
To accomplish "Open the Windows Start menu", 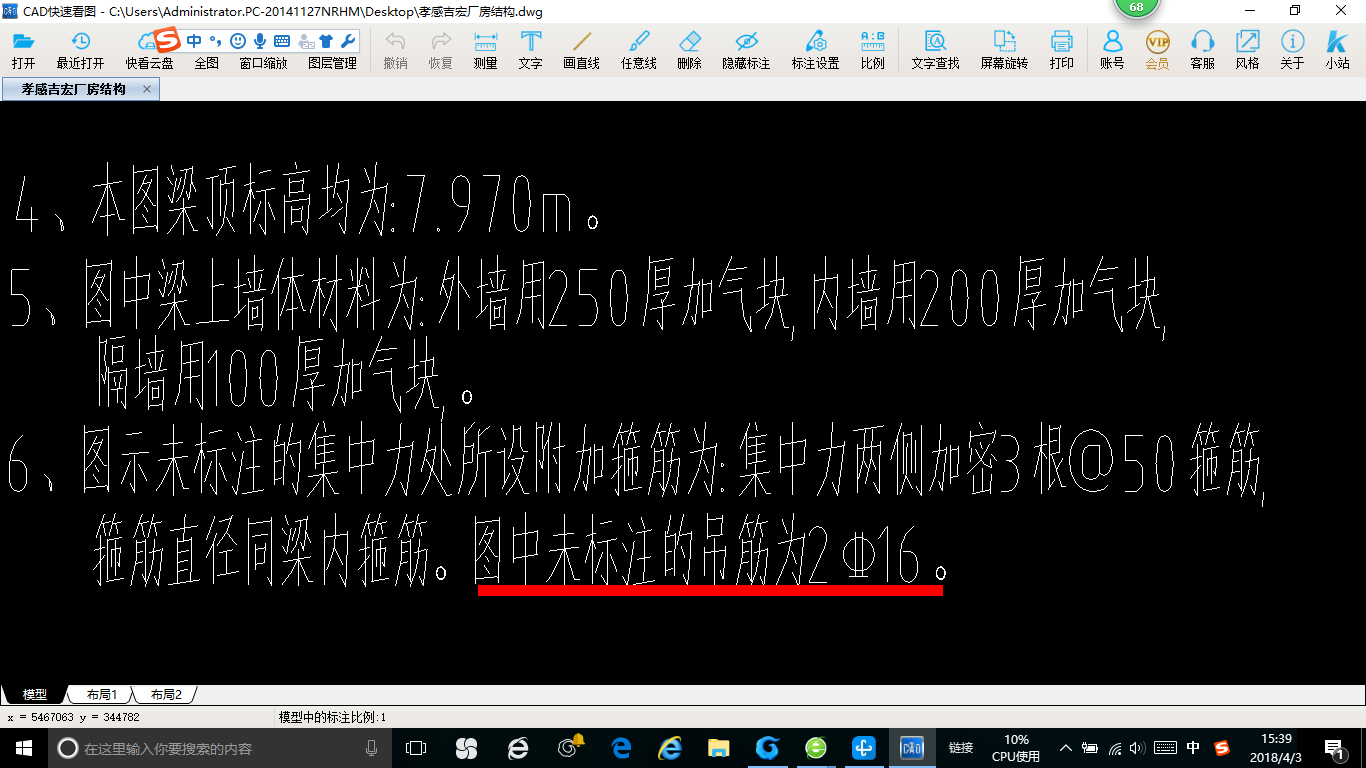I will 24,748.
